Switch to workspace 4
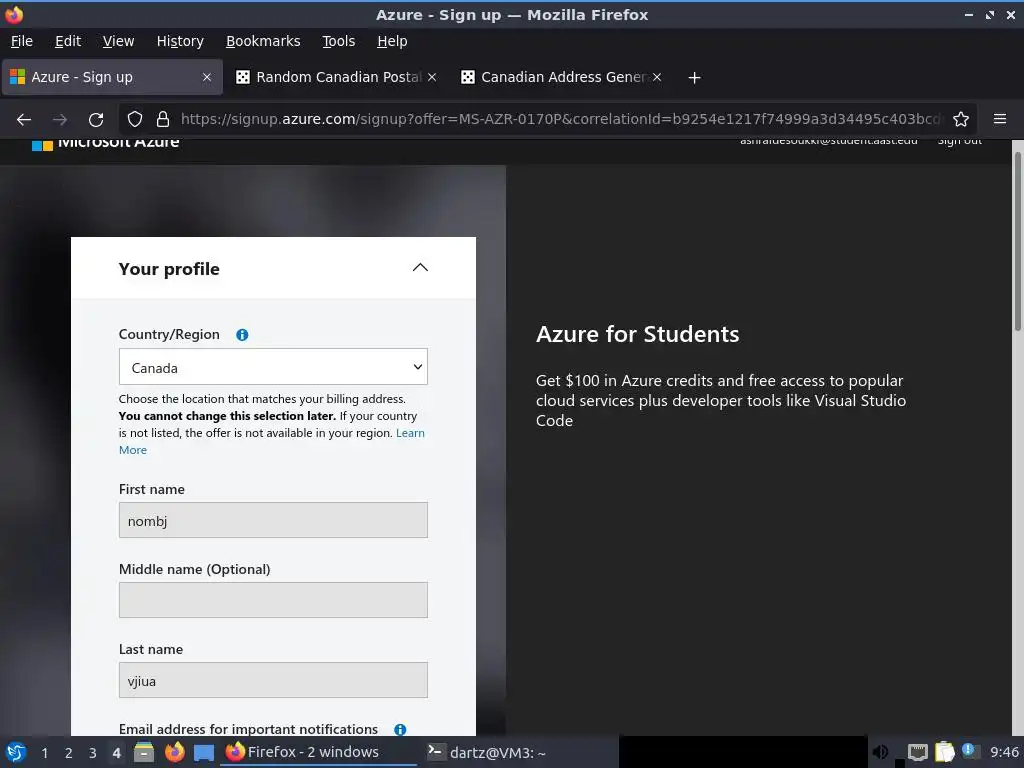The width and height of the screenshot is (1024, 768). (116, 753)
